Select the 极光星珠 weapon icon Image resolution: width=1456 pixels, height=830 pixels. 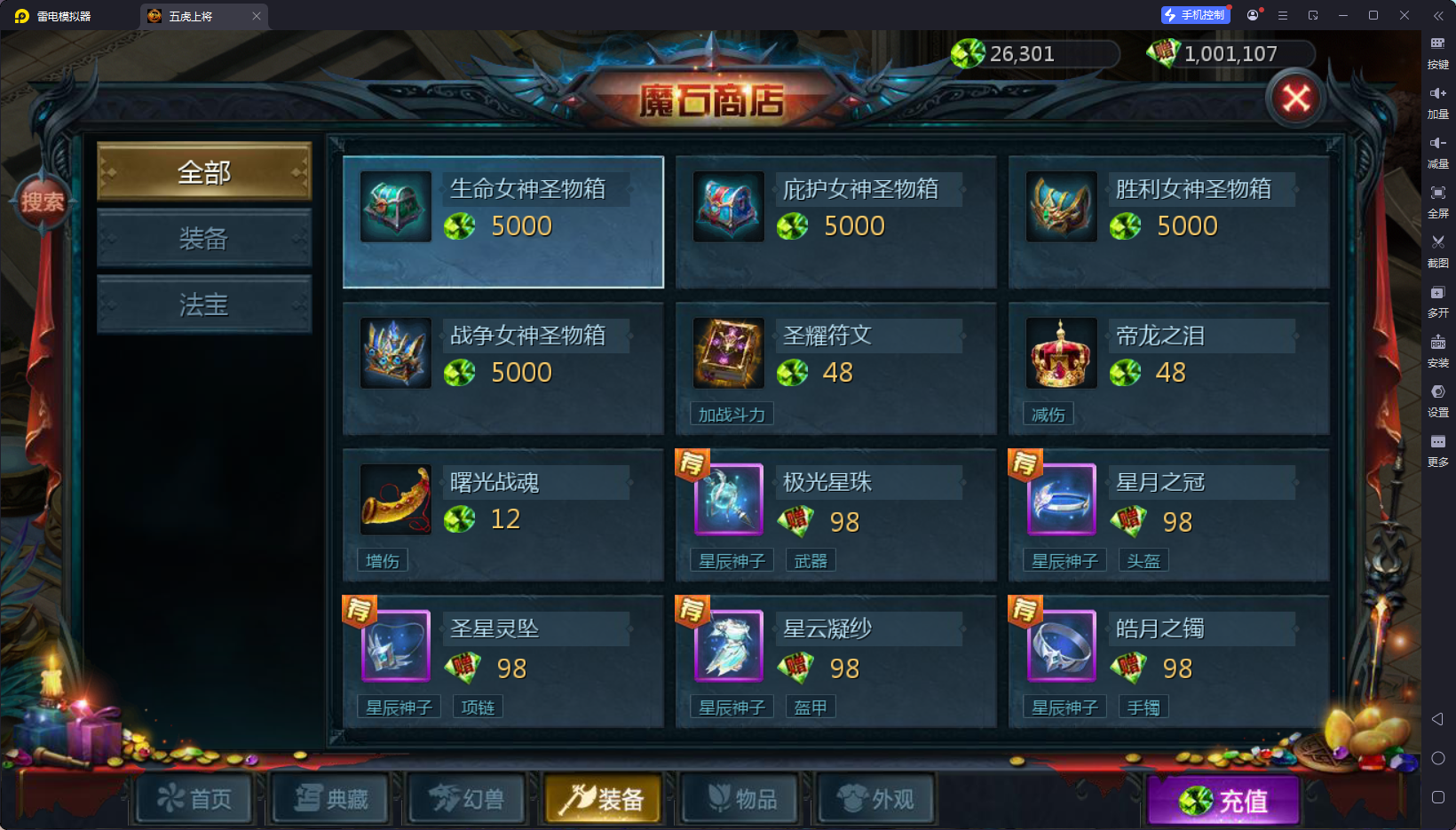(729, 500)
